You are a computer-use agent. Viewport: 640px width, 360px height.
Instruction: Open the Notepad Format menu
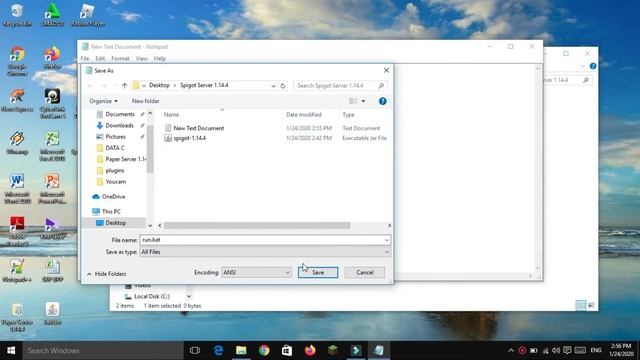pos(120,59)
